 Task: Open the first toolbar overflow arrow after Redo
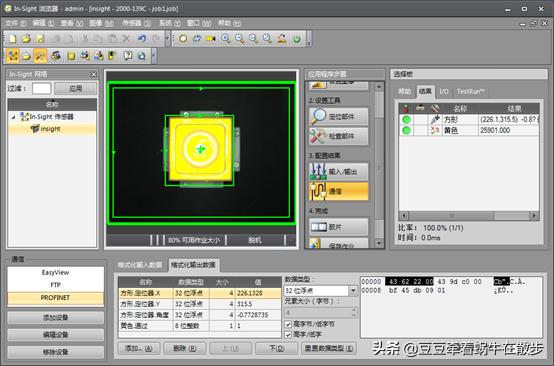coord(168,39)
